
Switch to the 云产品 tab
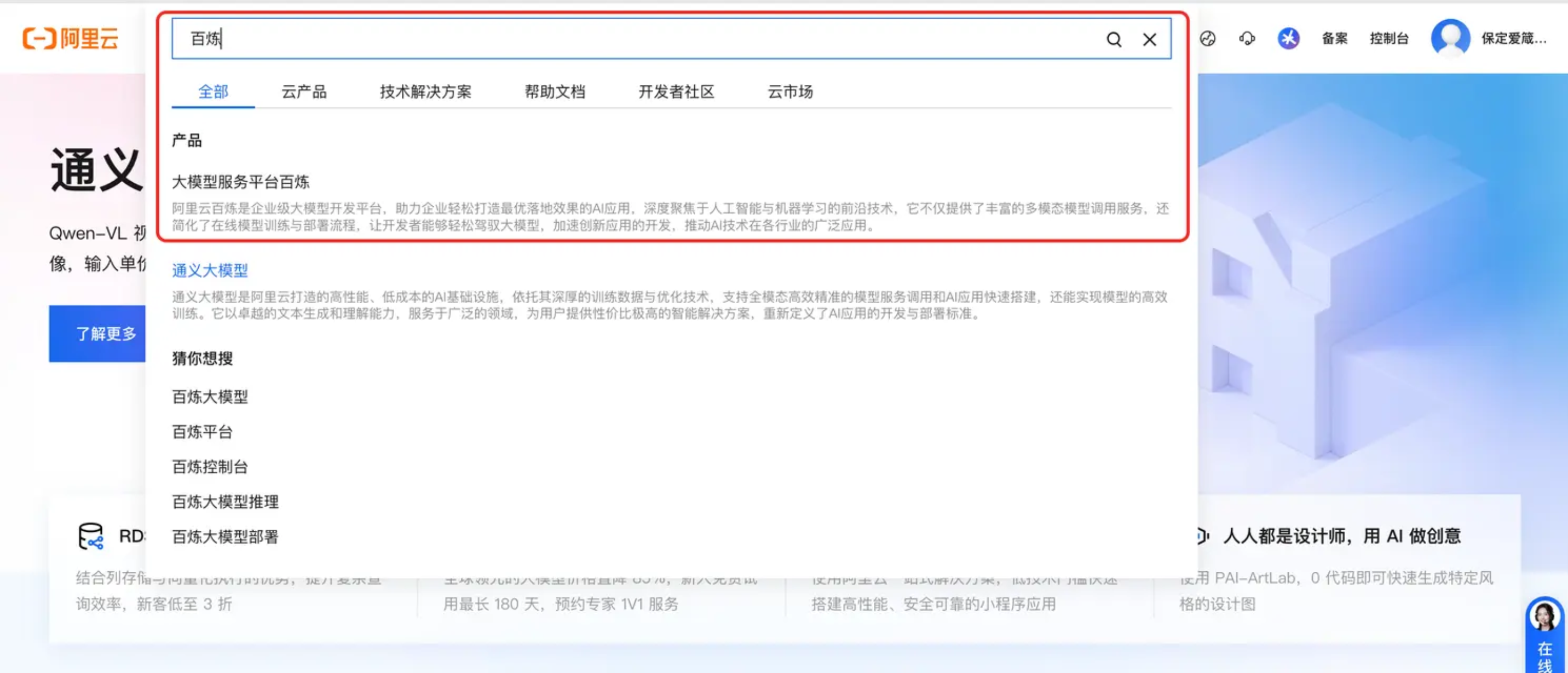click(304, 92)
